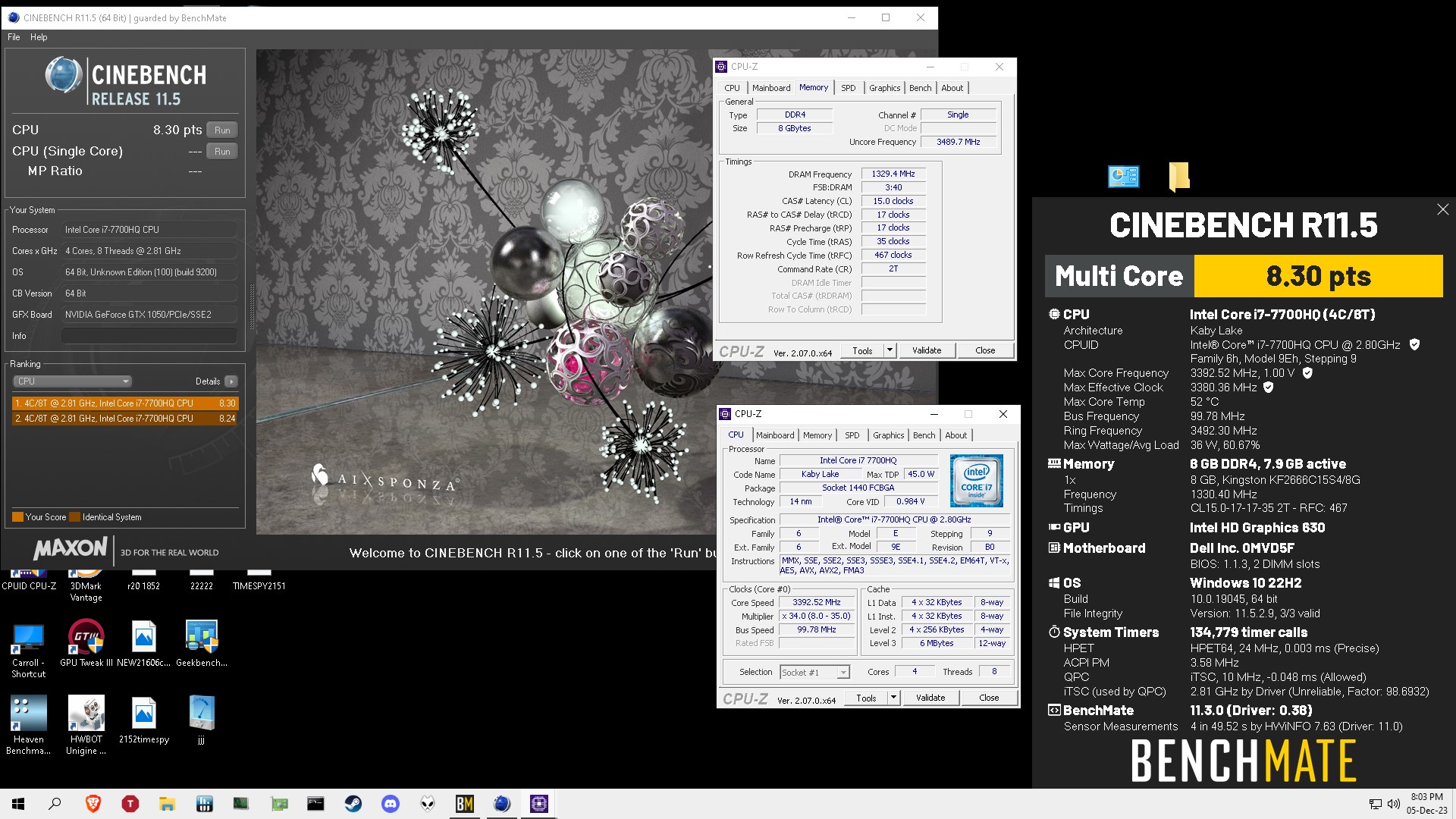Launch Heaven Benchmark desktop shortcut

(x=28, y=726)
